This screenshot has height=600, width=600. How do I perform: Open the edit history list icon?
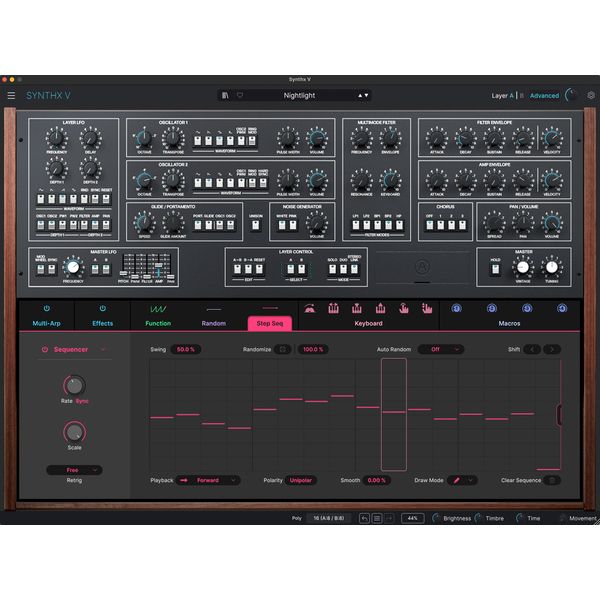[x=377, y=518]
